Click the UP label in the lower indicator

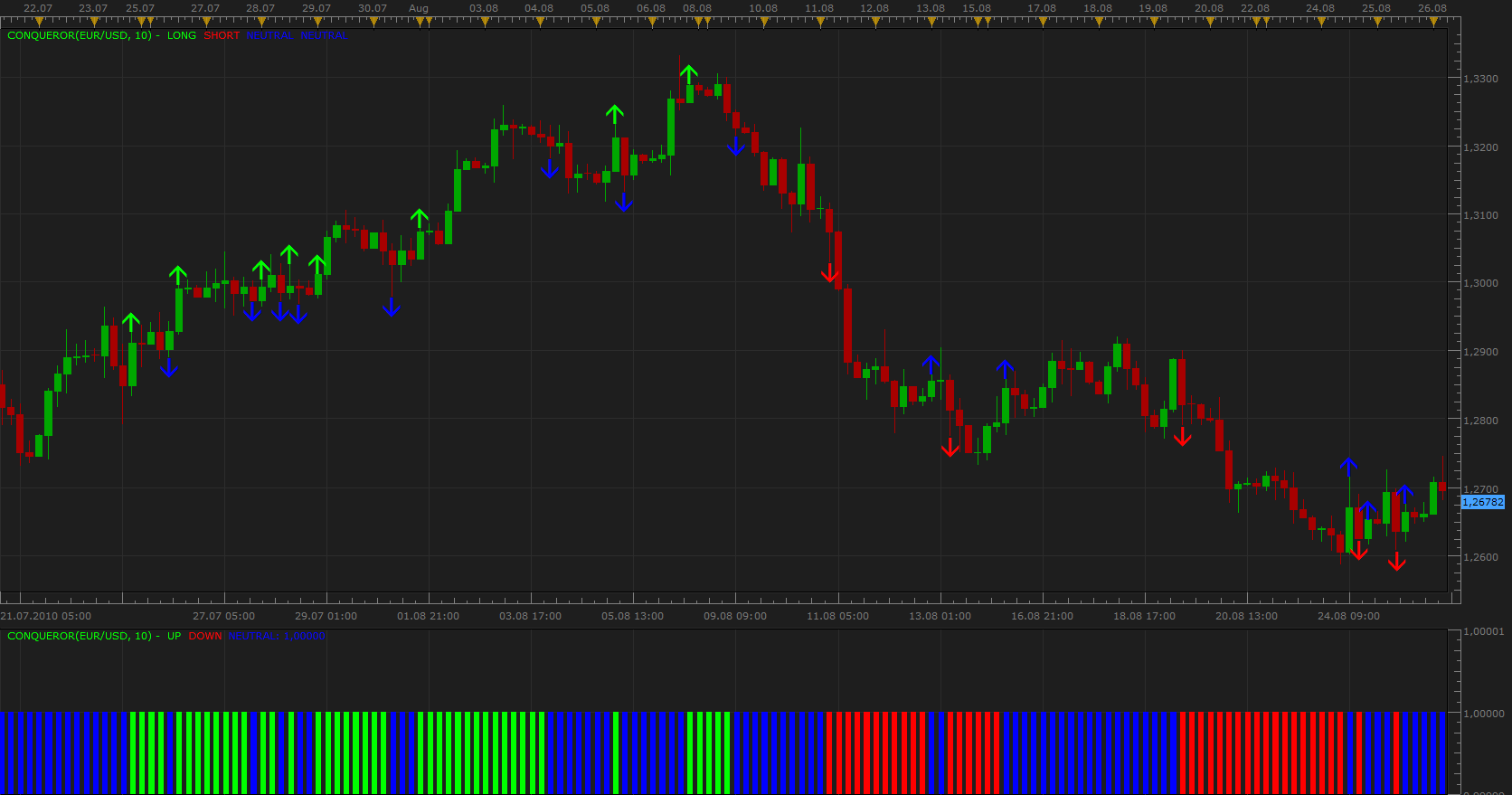point(174,637)
